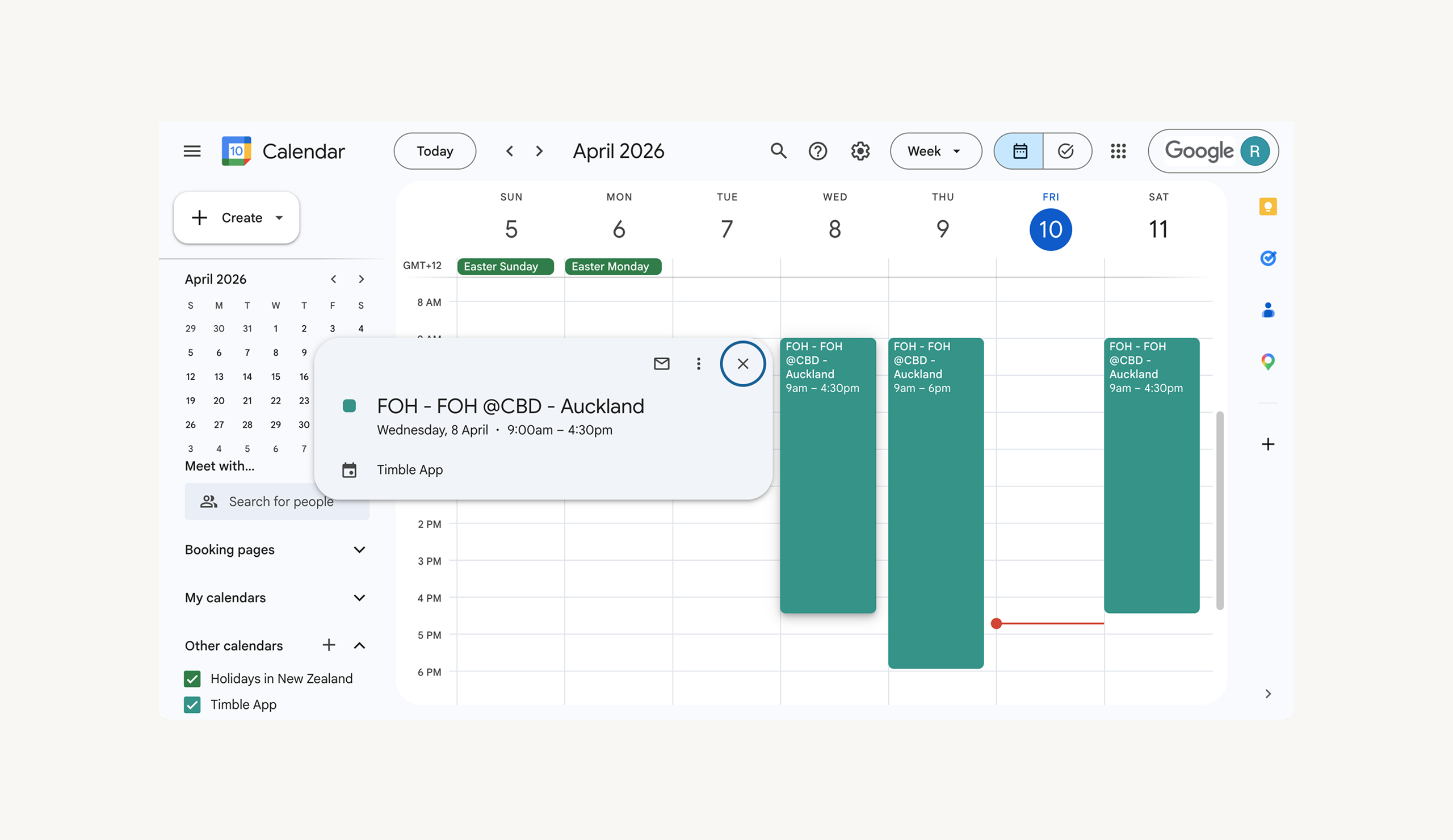Image resolution: width=1453 pixels, height=840 pixels.
Task: Click the Today button
Action: 435,151
